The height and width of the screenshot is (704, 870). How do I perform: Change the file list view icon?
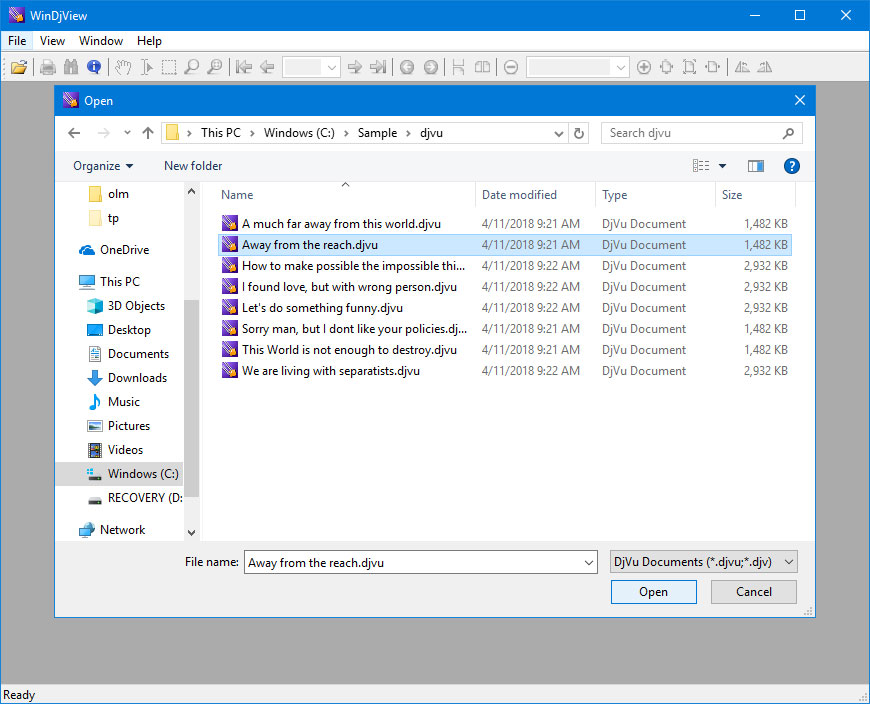coord(701,166)
